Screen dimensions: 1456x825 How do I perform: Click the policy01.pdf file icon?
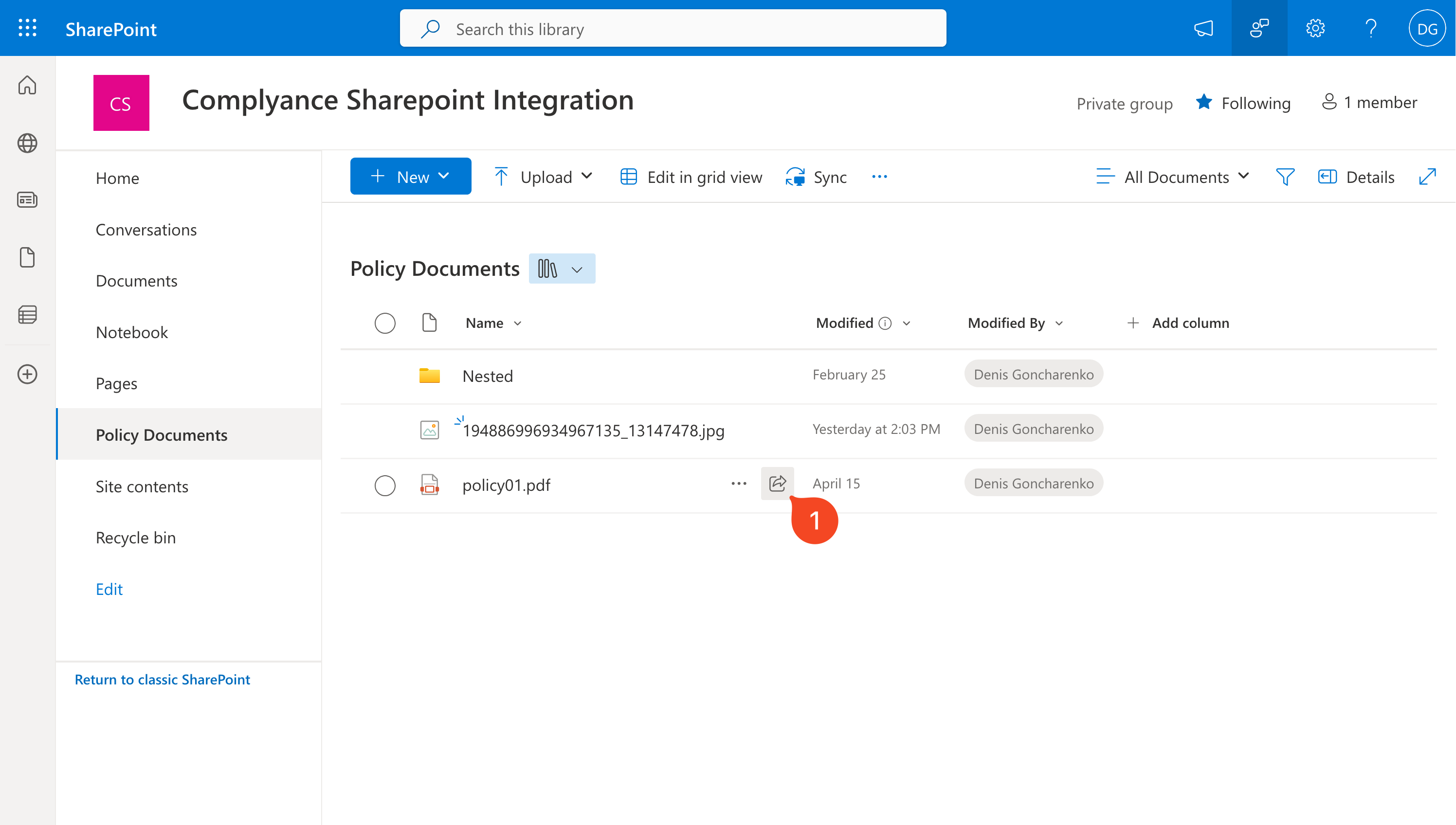tap(429, 484)
